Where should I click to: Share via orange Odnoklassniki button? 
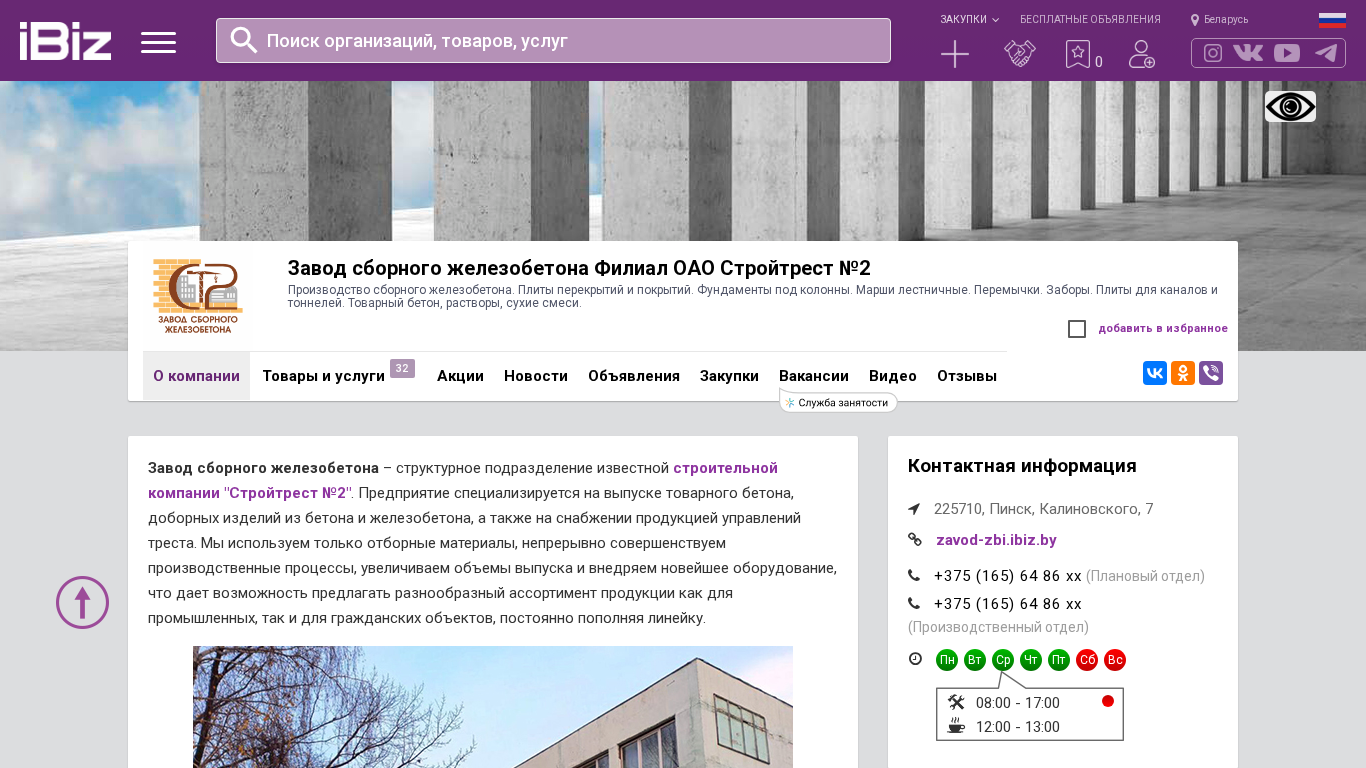coord(1183,373)
